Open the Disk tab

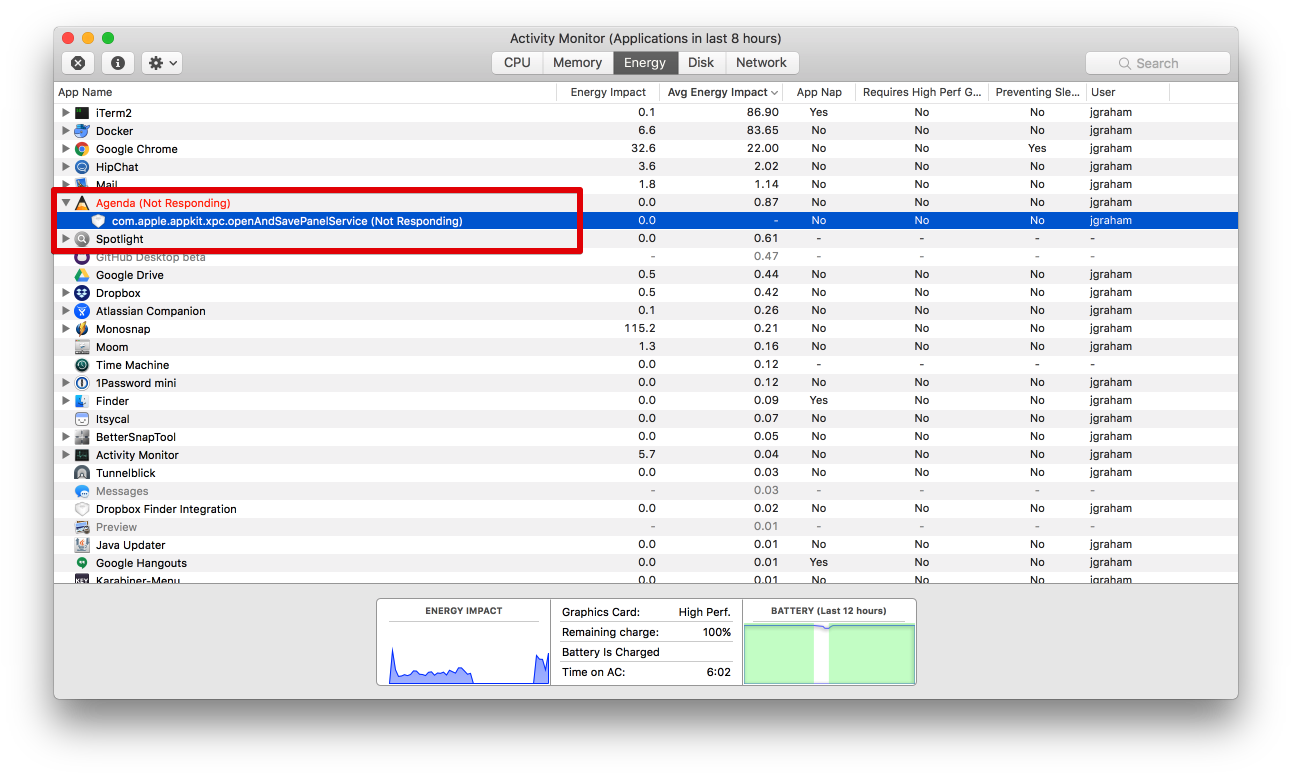tap(701, 63)
